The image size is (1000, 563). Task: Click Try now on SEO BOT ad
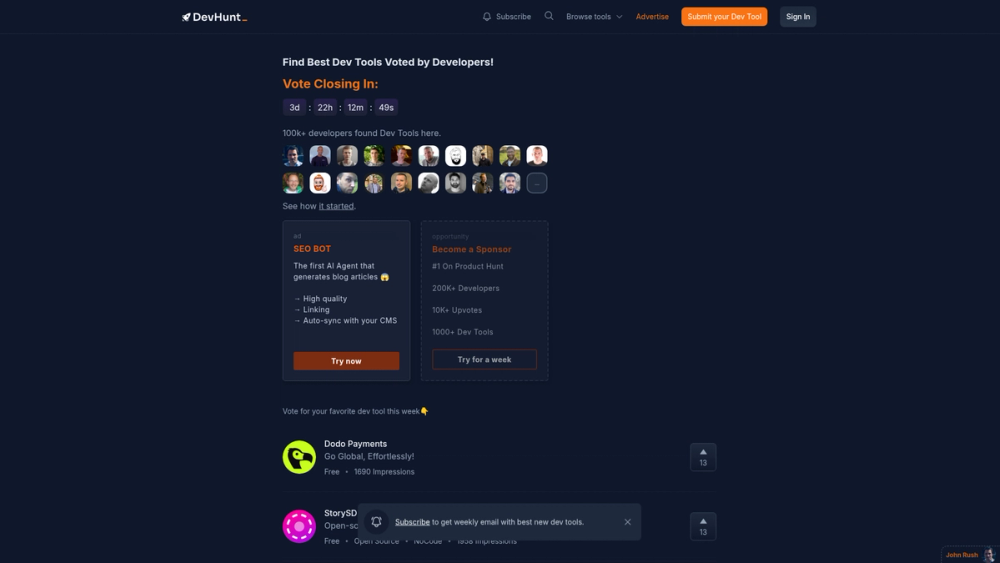point(346,361)
